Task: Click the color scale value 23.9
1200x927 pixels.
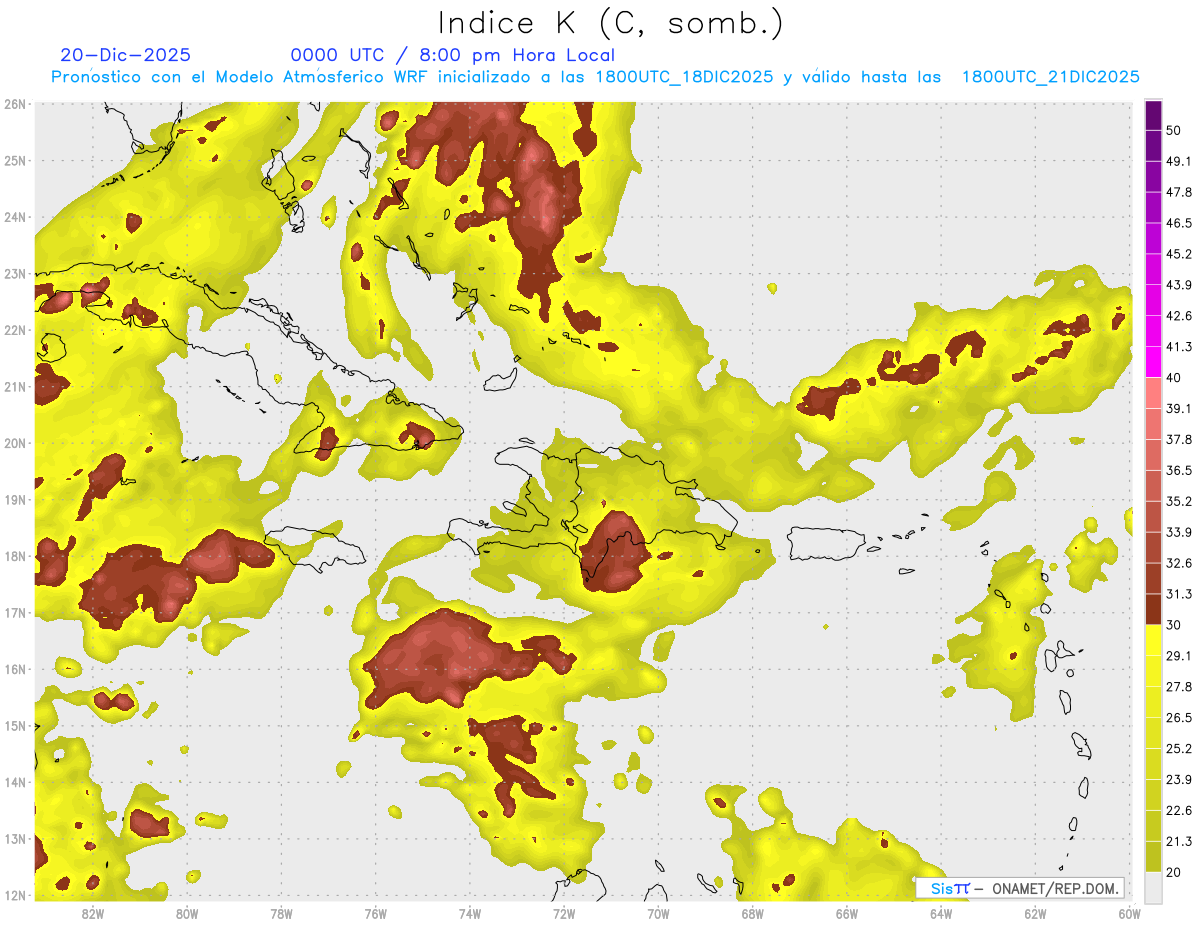Action: click(x=1178, y=780)
